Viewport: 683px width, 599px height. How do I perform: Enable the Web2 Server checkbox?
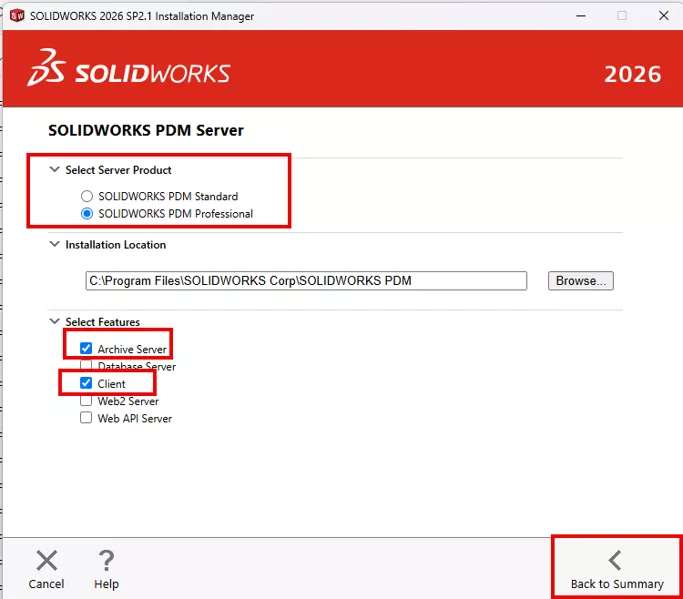86,400
